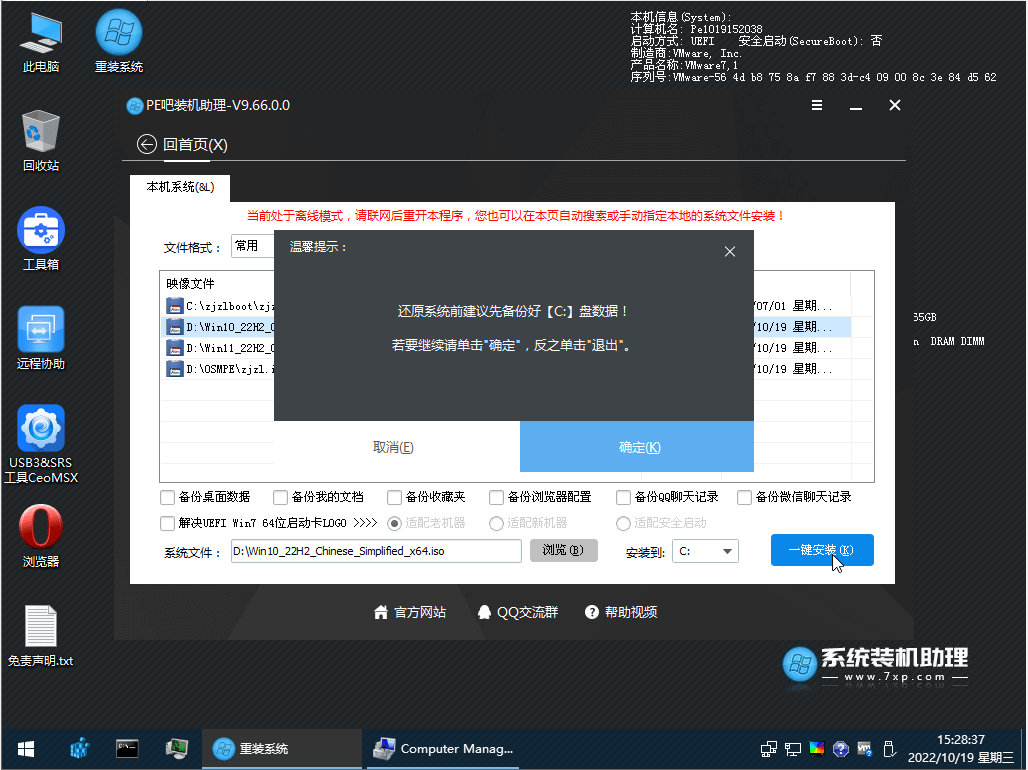The image size is (1028, 770).
Task: Click the Windows Start button
Action: coord(25,748)
